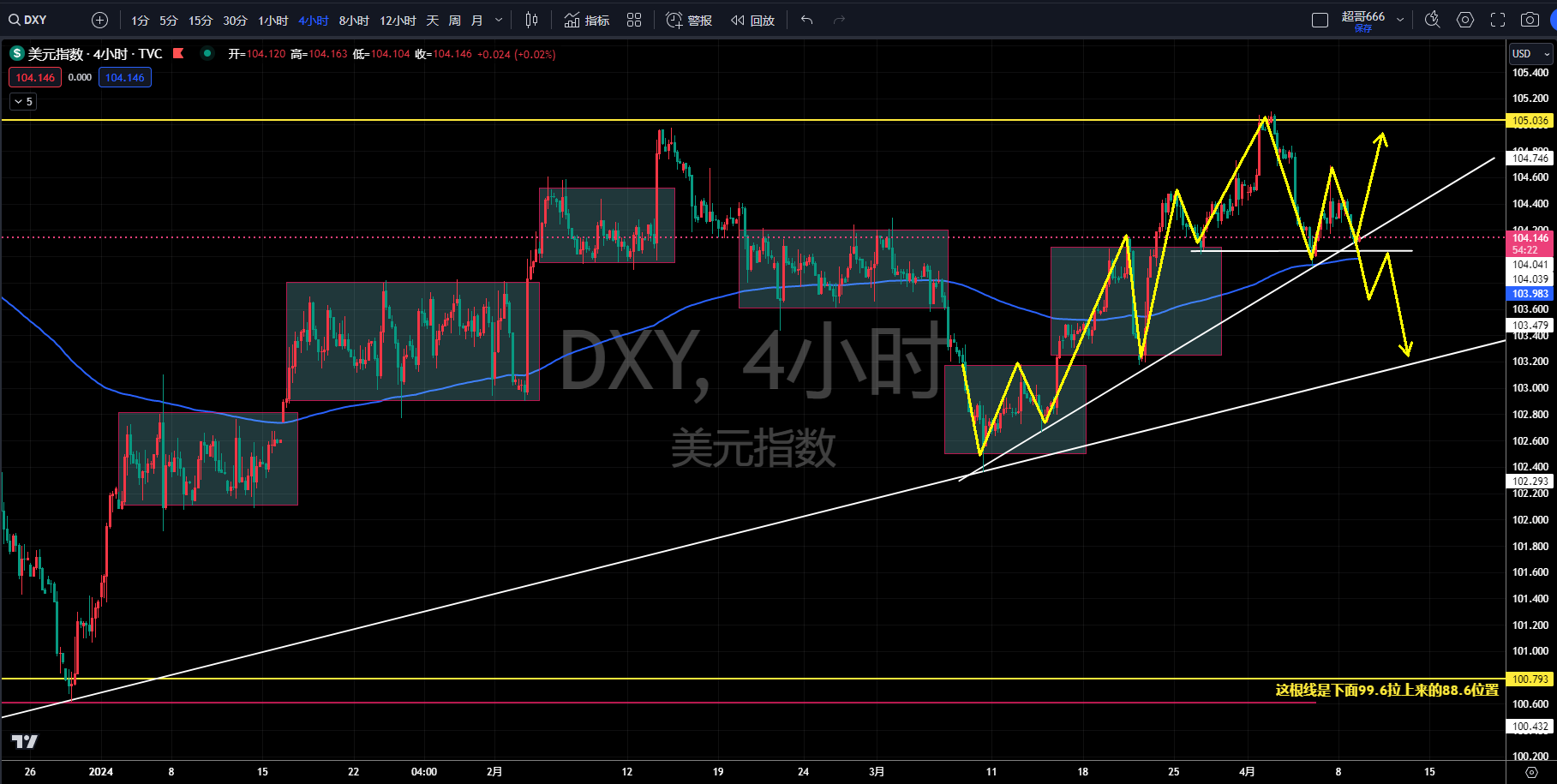The height and width of the screenshot is (784, 1557).
Task: Redo the last chart action
Action: (839, 20)
